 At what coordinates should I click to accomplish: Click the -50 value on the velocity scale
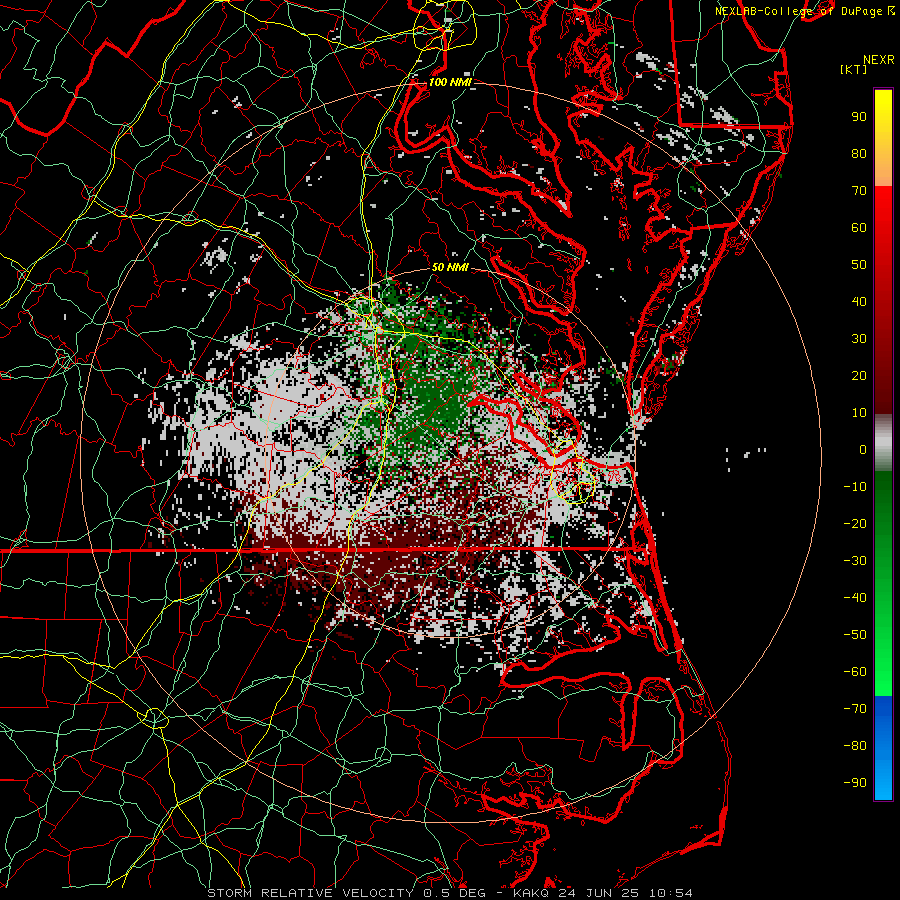tap(855, 635)
